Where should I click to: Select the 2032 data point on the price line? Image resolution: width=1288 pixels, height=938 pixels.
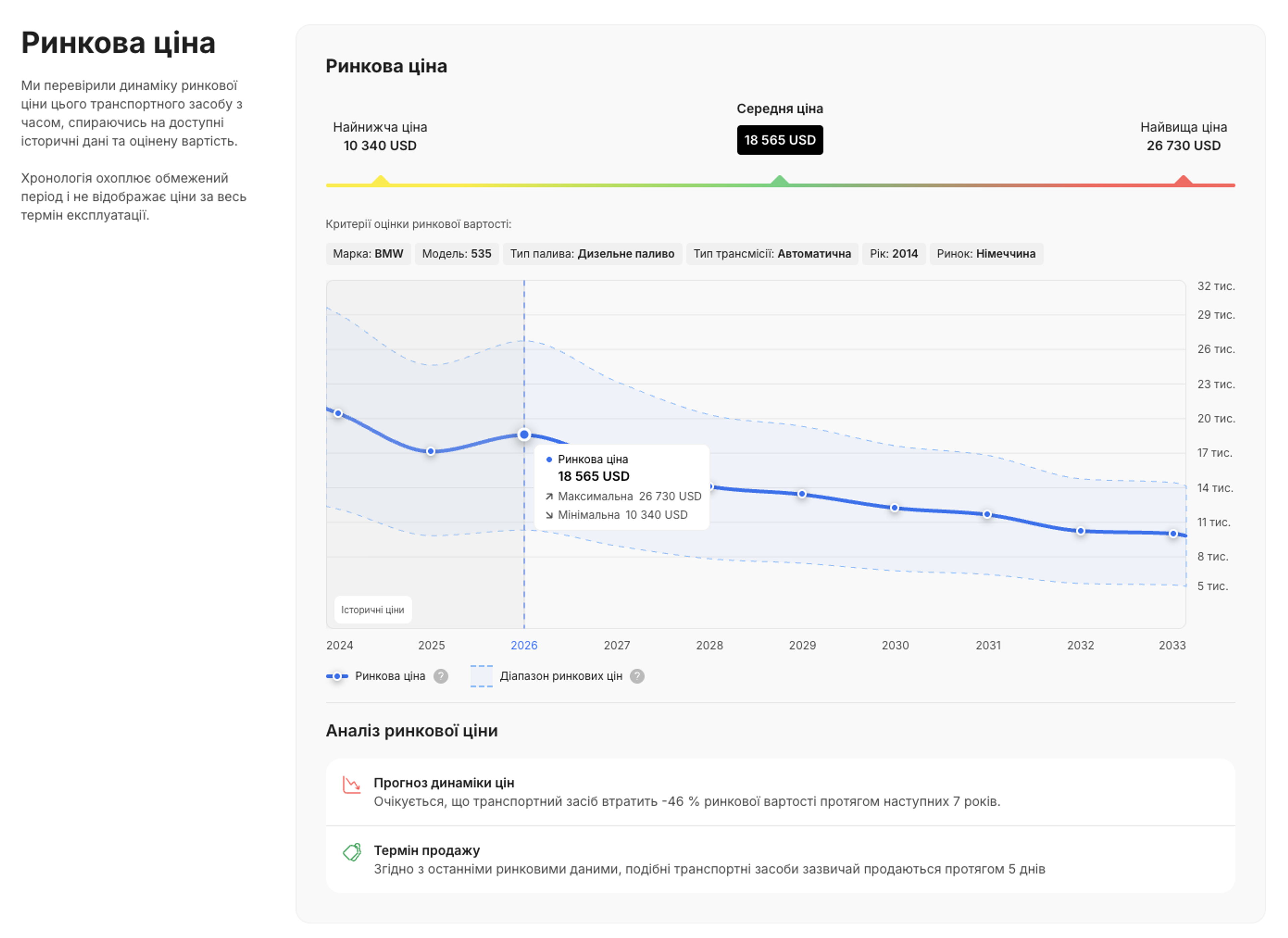click(x=1081, y=531)
